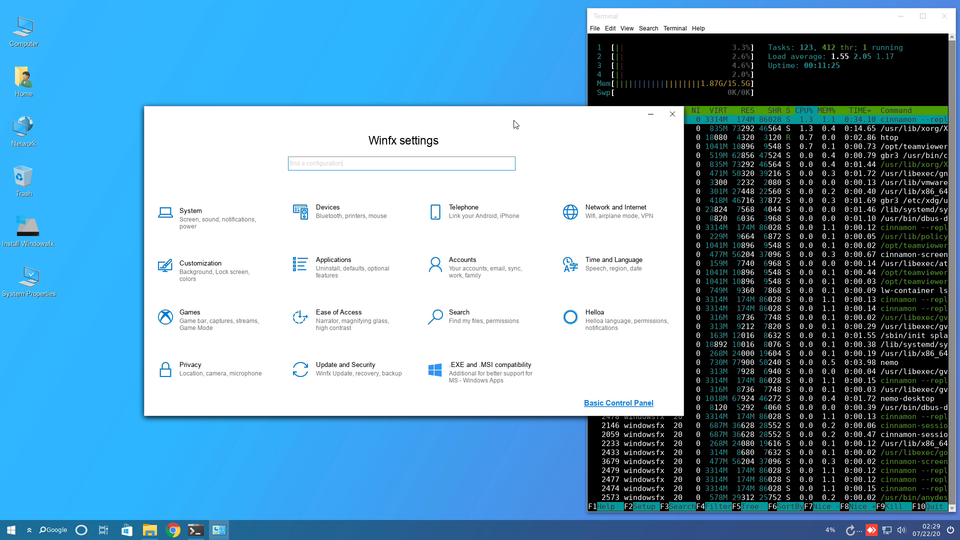Open file explorer from the taskbar

[x=150, y=530]
